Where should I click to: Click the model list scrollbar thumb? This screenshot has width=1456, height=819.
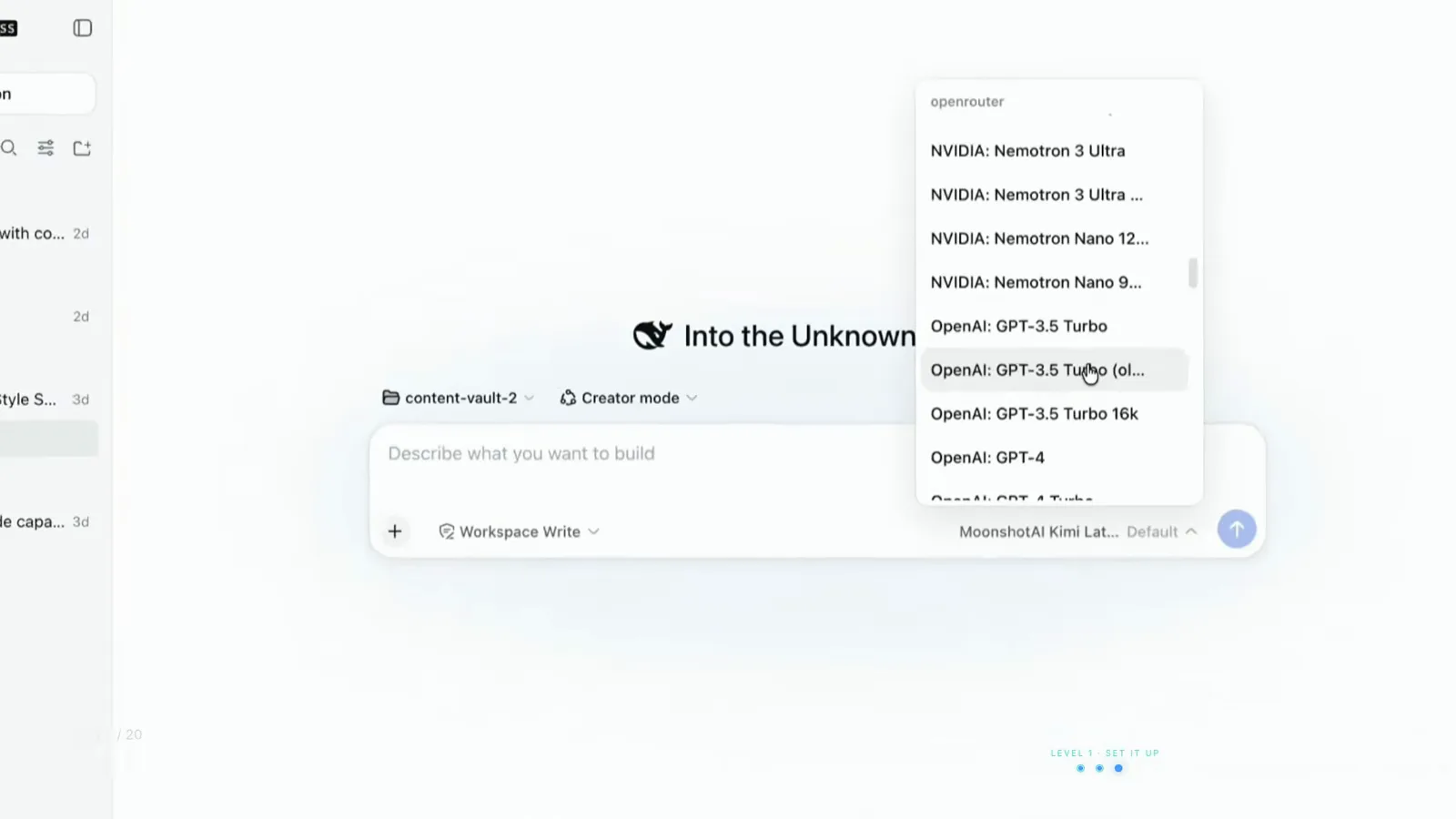click(x=1193, y=273)
